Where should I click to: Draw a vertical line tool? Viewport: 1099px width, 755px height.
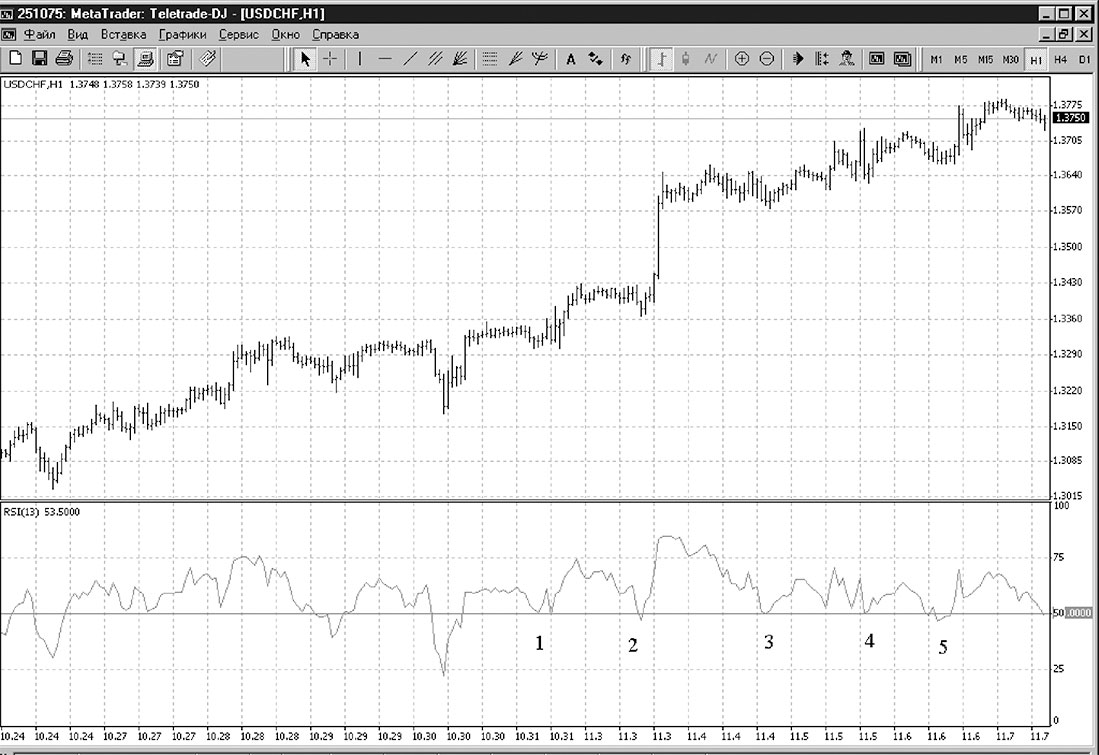pyautogui.click(x=360, y=59)
